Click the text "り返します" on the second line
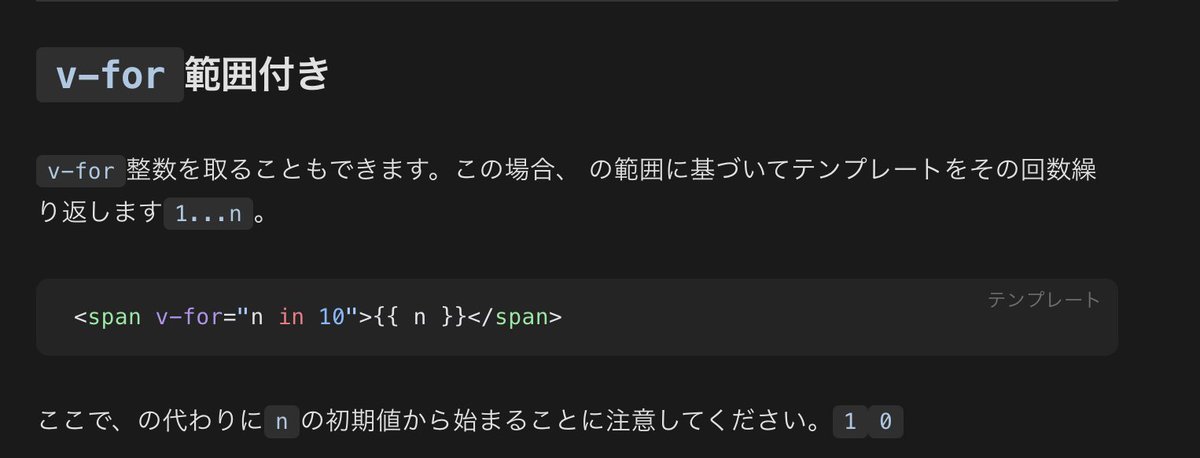 [x=99, y=213]
